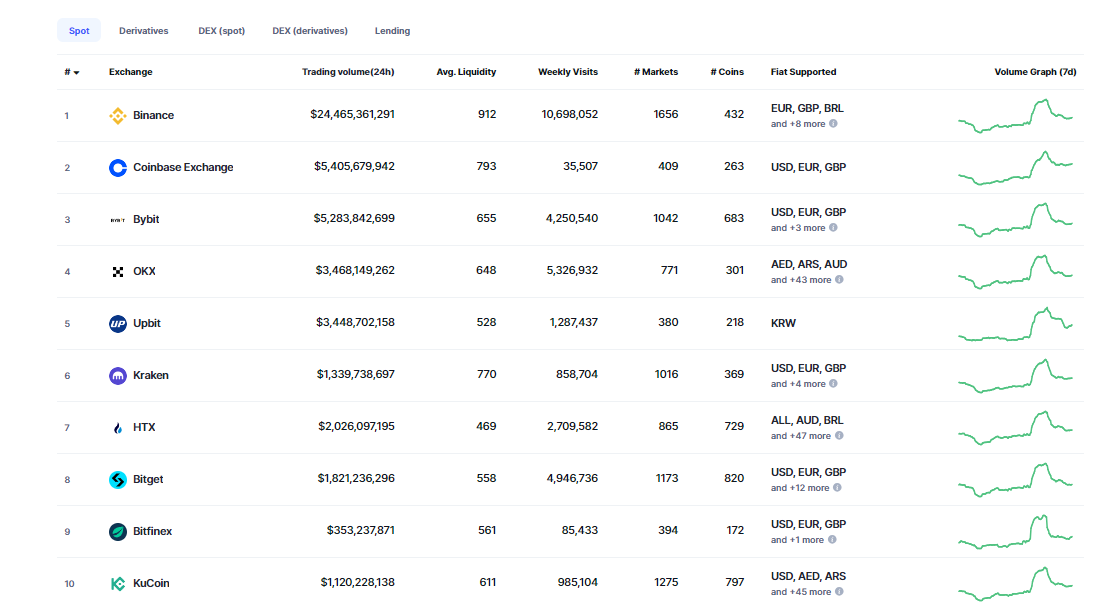Sort table by Weekly Visits header
The image size is (1114, 605).
point(567,72)
